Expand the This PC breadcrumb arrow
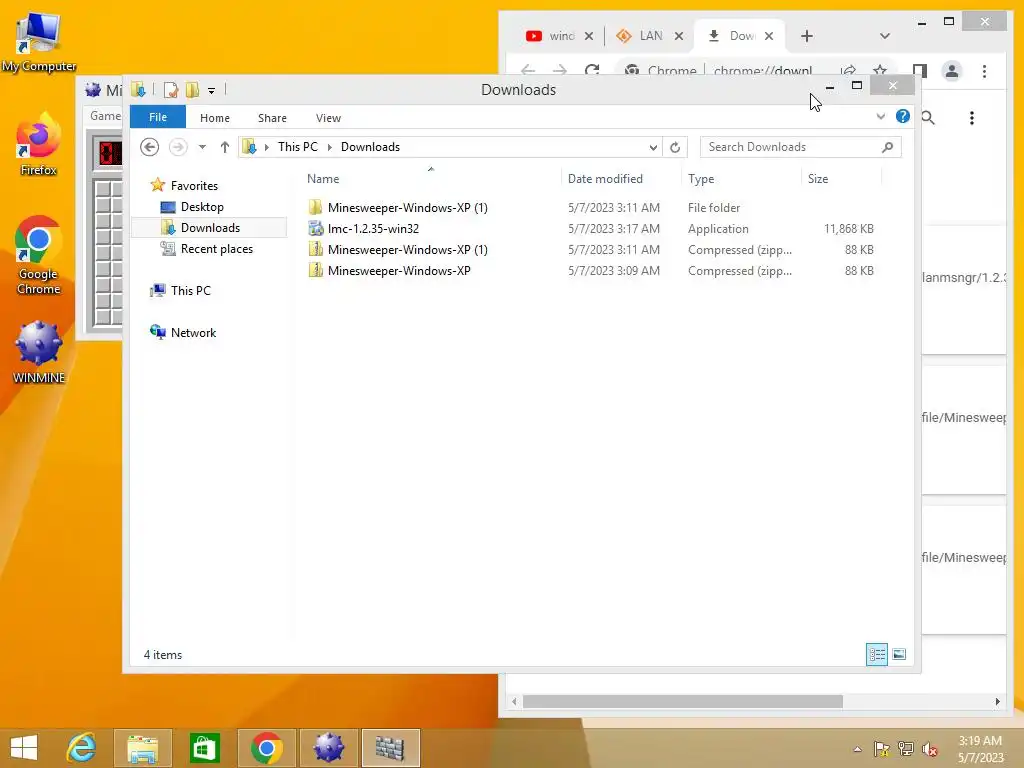 tap(330, 148)
